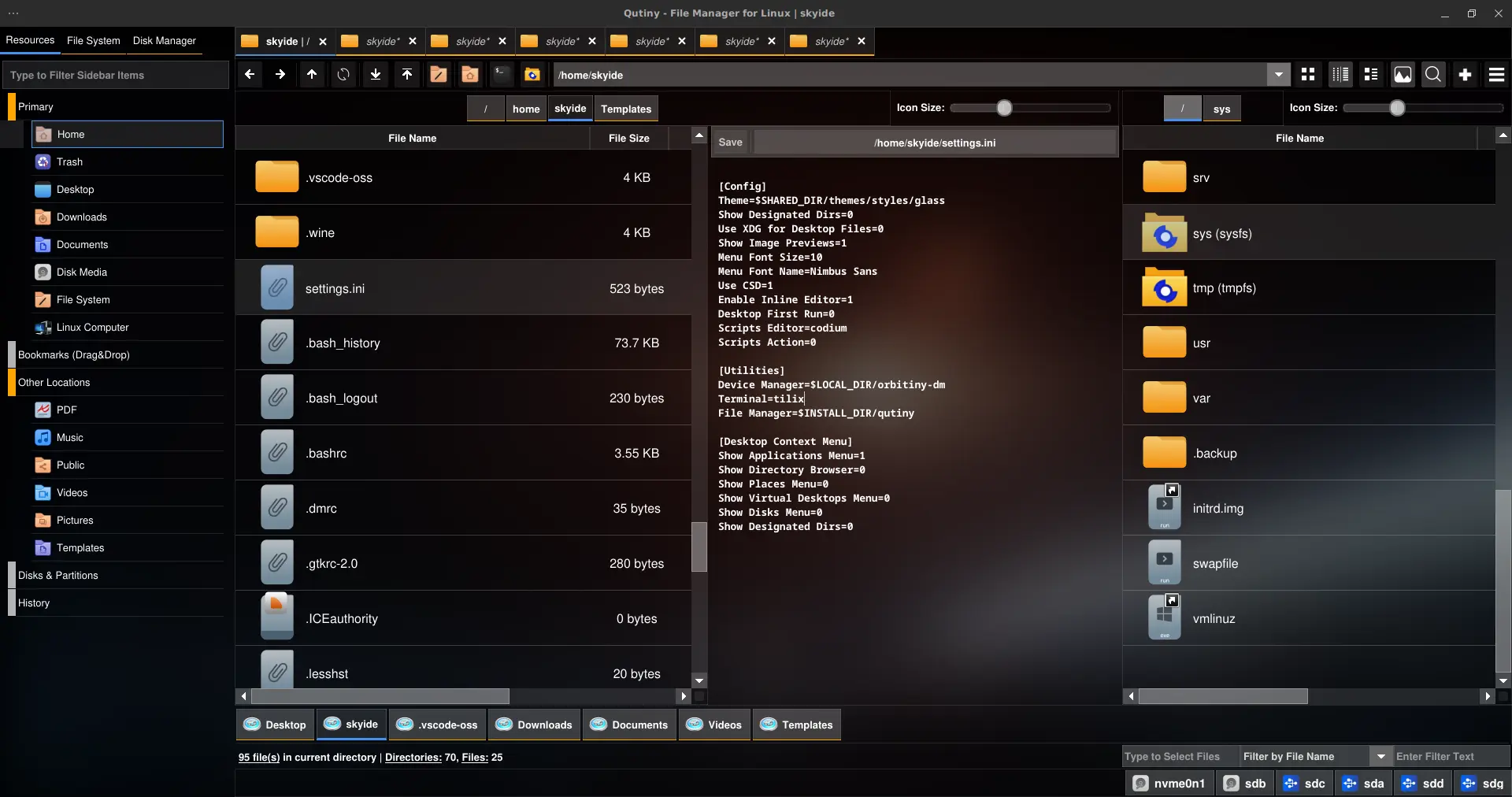Viewport: 1512px width, 797px height.
Task: Open the hamburger menu icon
Action: (1496, 75)
